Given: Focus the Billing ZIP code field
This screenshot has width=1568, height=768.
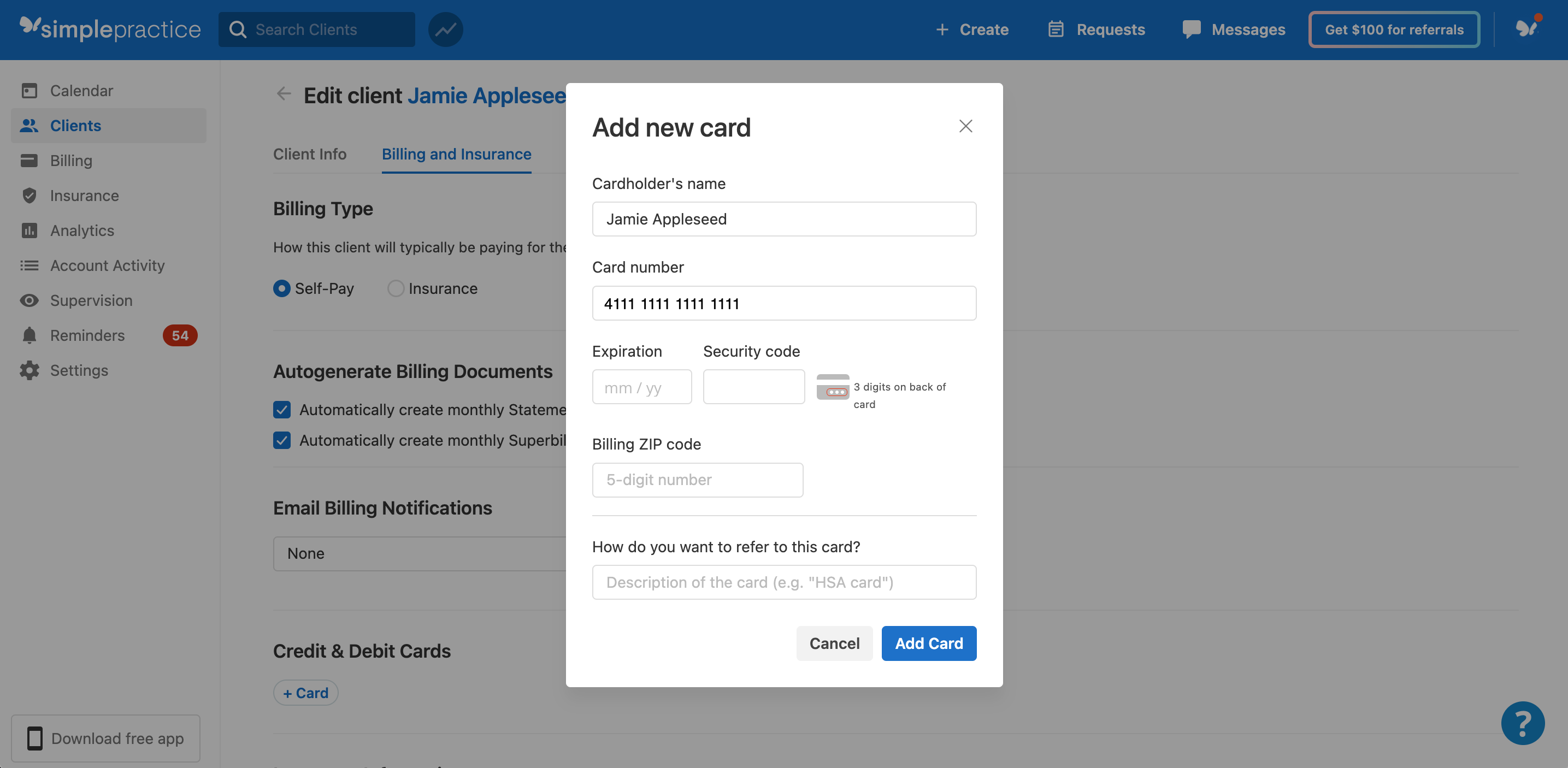Looking at the screenshot, I should click(x=698, y=480).
